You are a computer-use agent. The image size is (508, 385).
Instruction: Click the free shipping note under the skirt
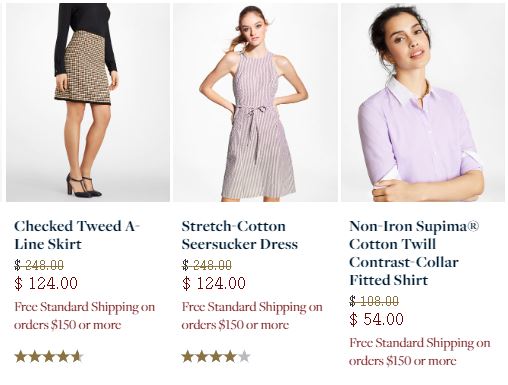click(x=84, y=316)
